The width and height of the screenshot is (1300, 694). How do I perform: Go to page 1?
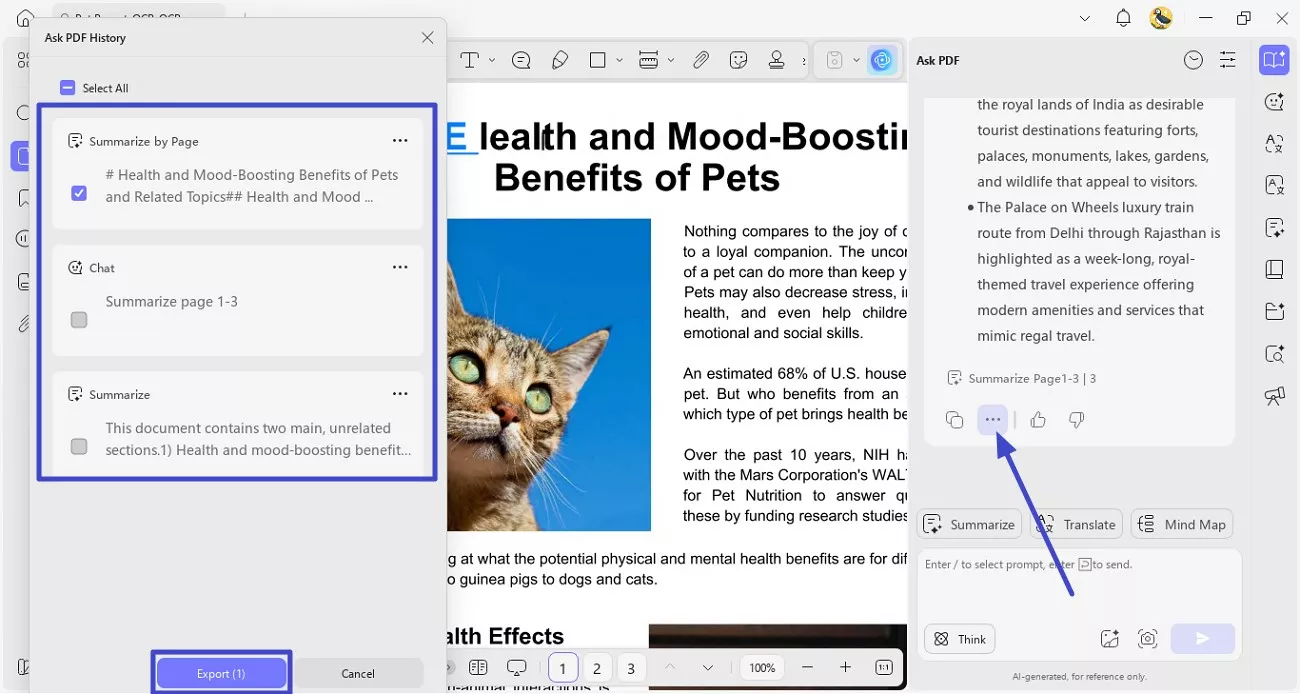coord(563,668)
